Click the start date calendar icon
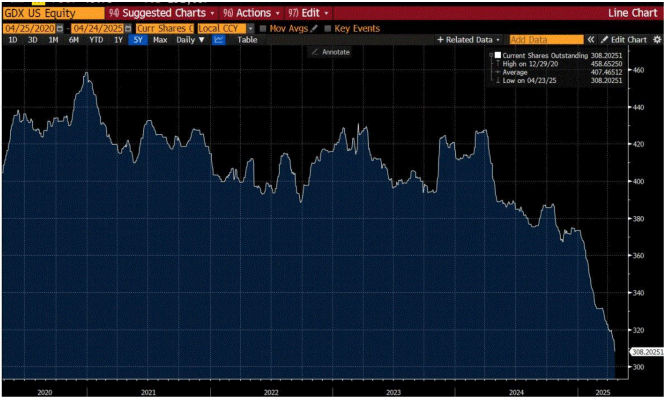The height and width of the screenshot is (400, 667). 62,28
